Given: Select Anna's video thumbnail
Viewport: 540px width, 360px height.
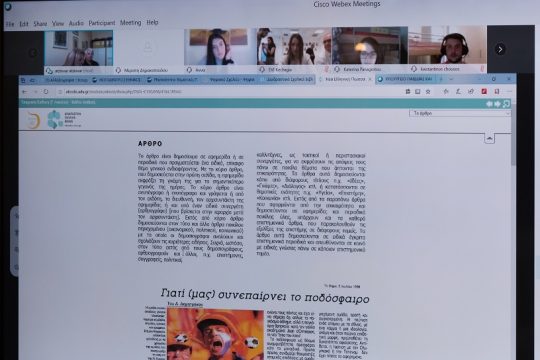Looking at the screenshot, I should pos(220,47).
